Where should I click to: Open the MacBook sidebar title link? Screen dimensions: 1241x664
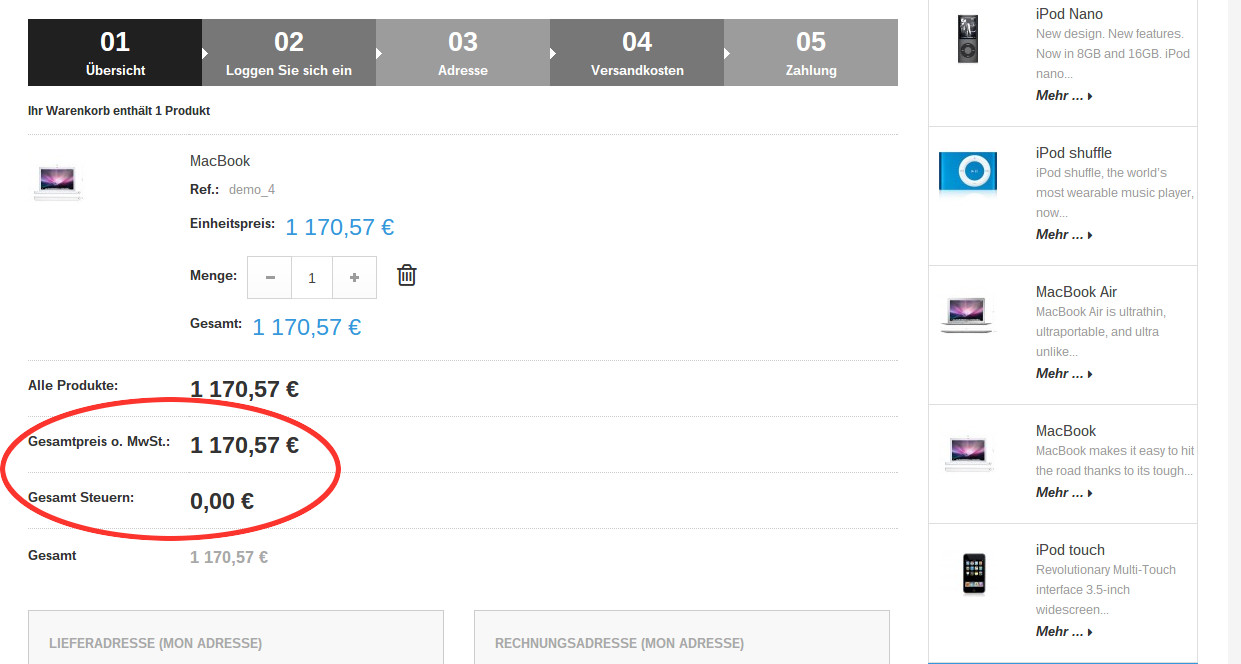coord(1066,431)
